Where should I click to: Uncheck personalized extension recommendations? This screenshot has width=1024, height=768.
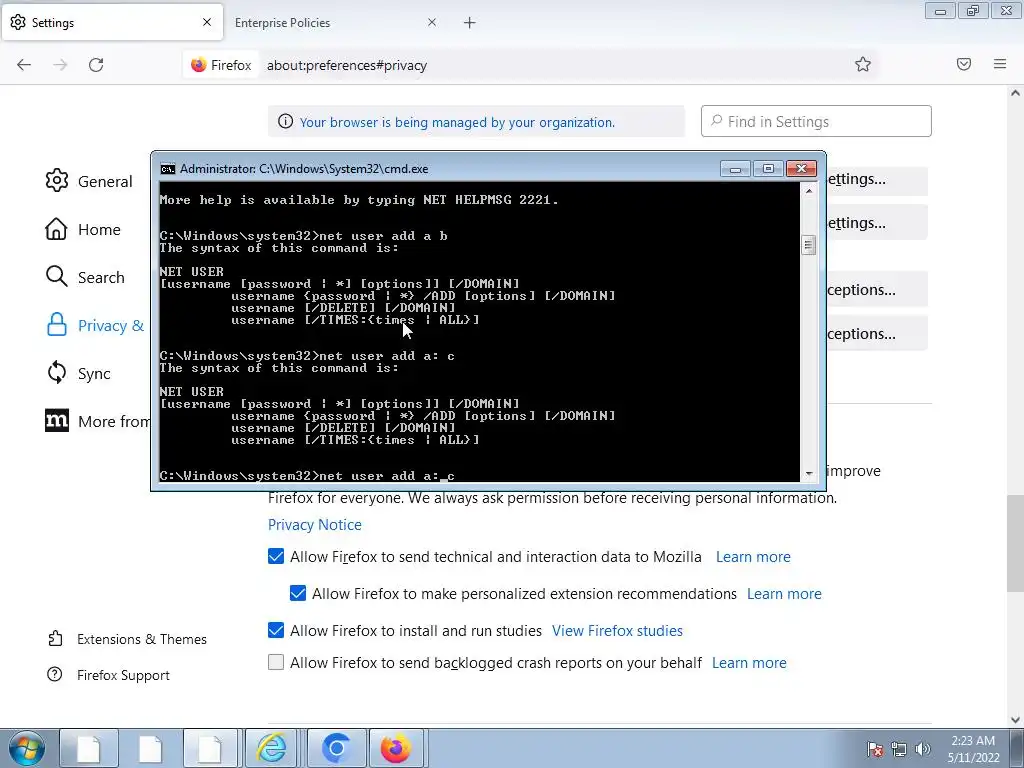[298, 593]
